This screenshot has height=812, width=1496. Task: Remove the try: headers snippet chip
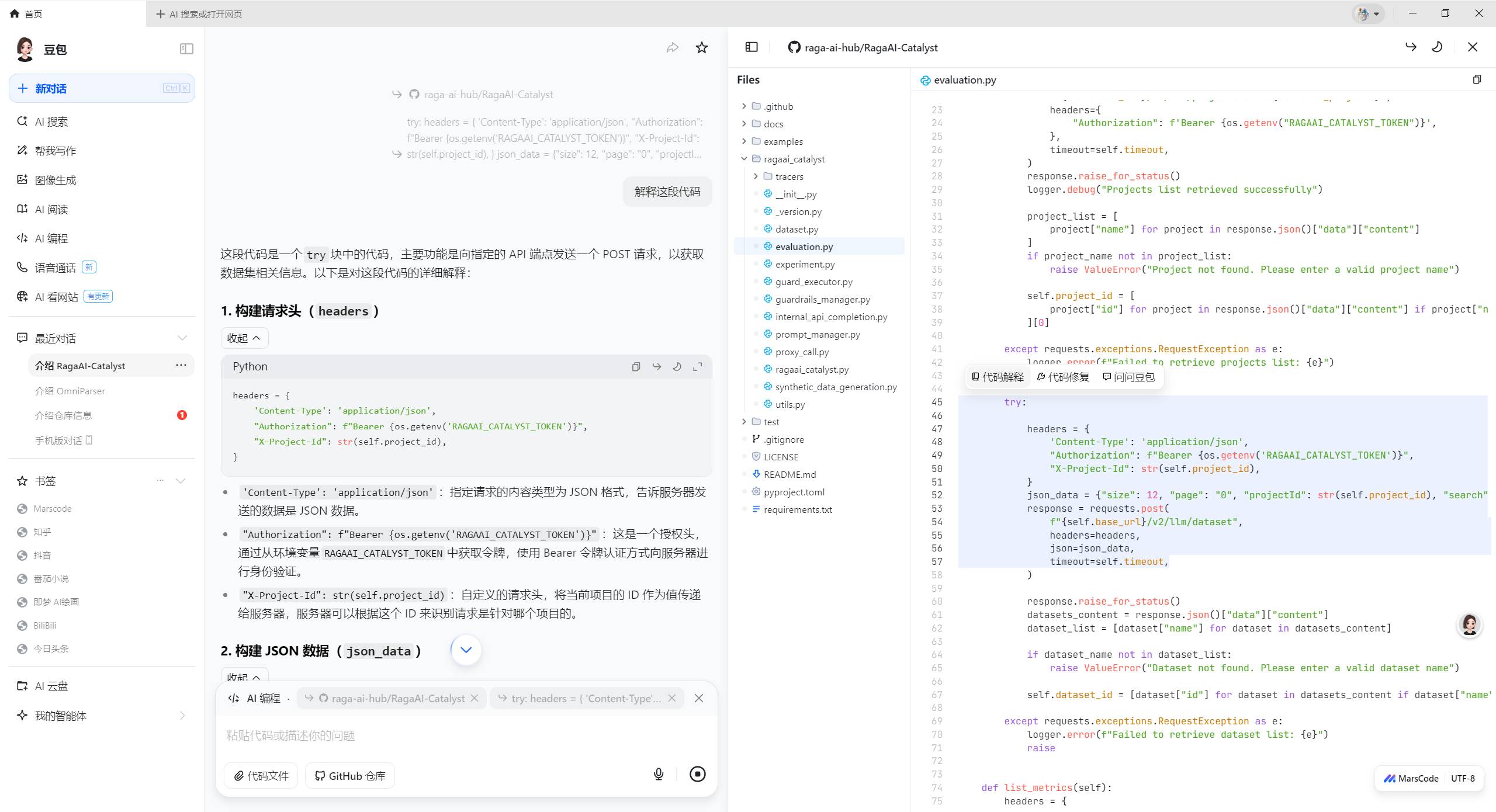(x=672, y=698)
